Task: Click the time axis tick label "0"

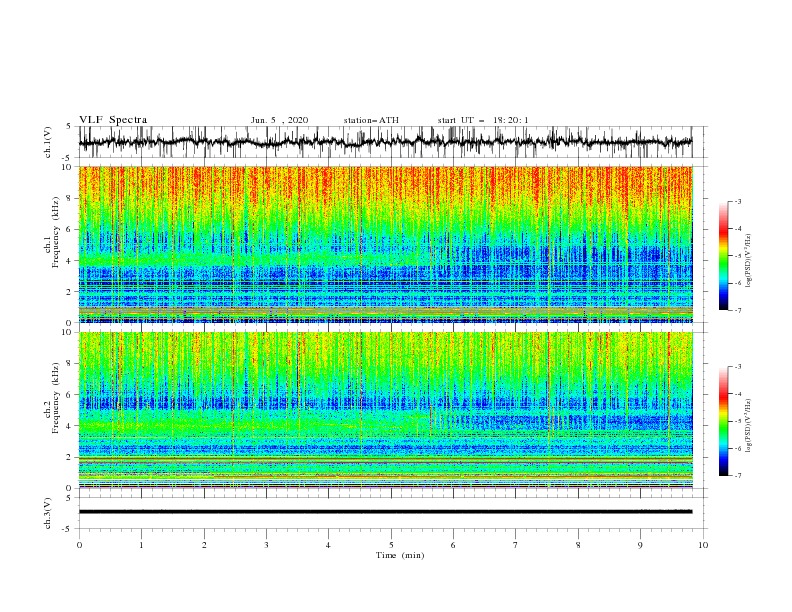Action: pyautogui.click(x=79, y=545)
